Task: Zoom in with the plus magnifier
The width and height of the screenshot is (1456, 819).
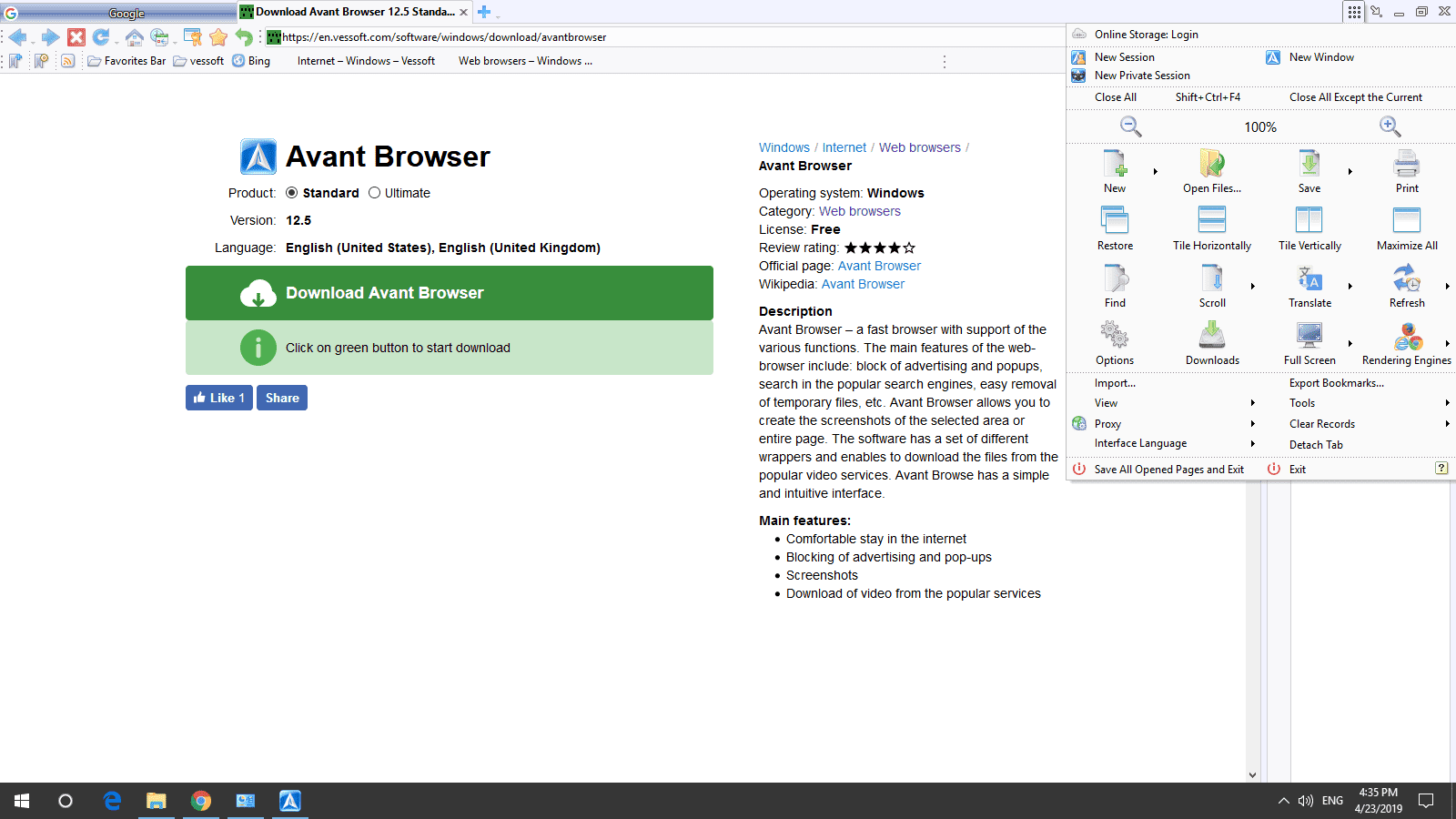Action: click(1390, 126)
